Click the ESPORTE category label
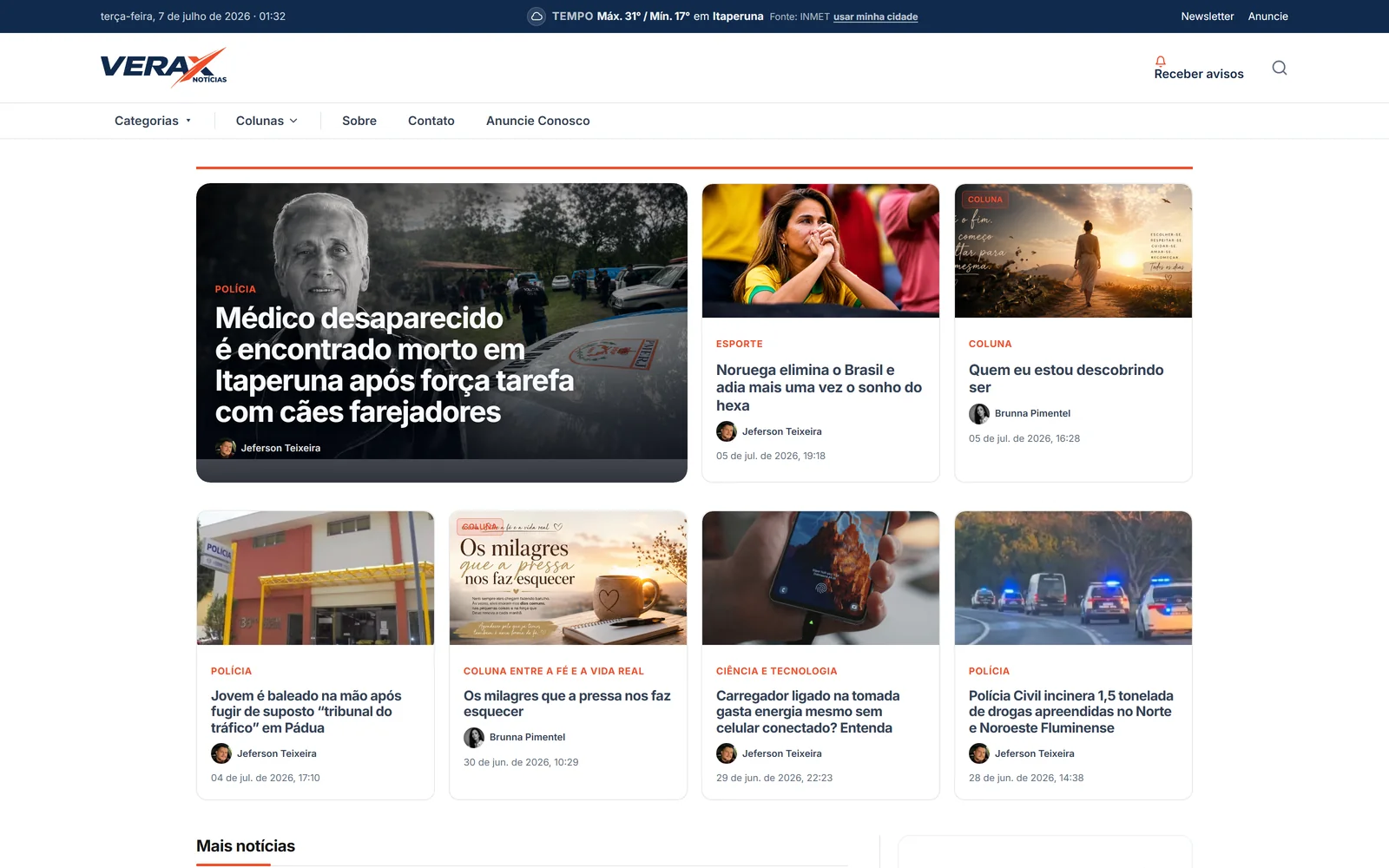Viewport: 1389px width, 868px height. point(740,344)
